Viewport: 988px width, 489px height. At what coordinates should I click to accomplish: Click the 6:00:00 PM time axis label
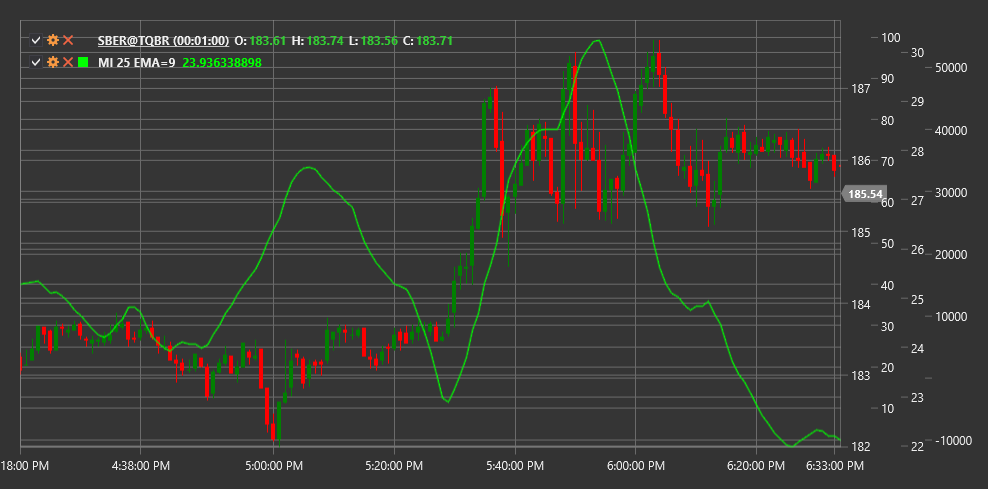[x=635, y=466]
